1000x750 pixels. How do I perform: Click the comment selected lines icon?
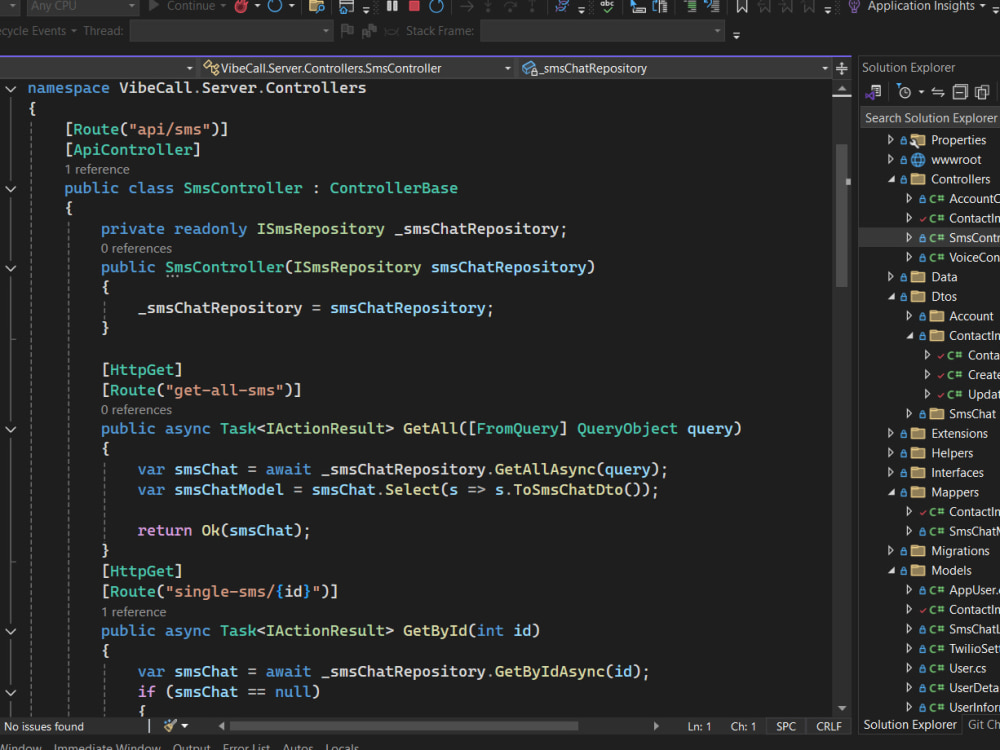pyautogui.click(x=690, y=6)
